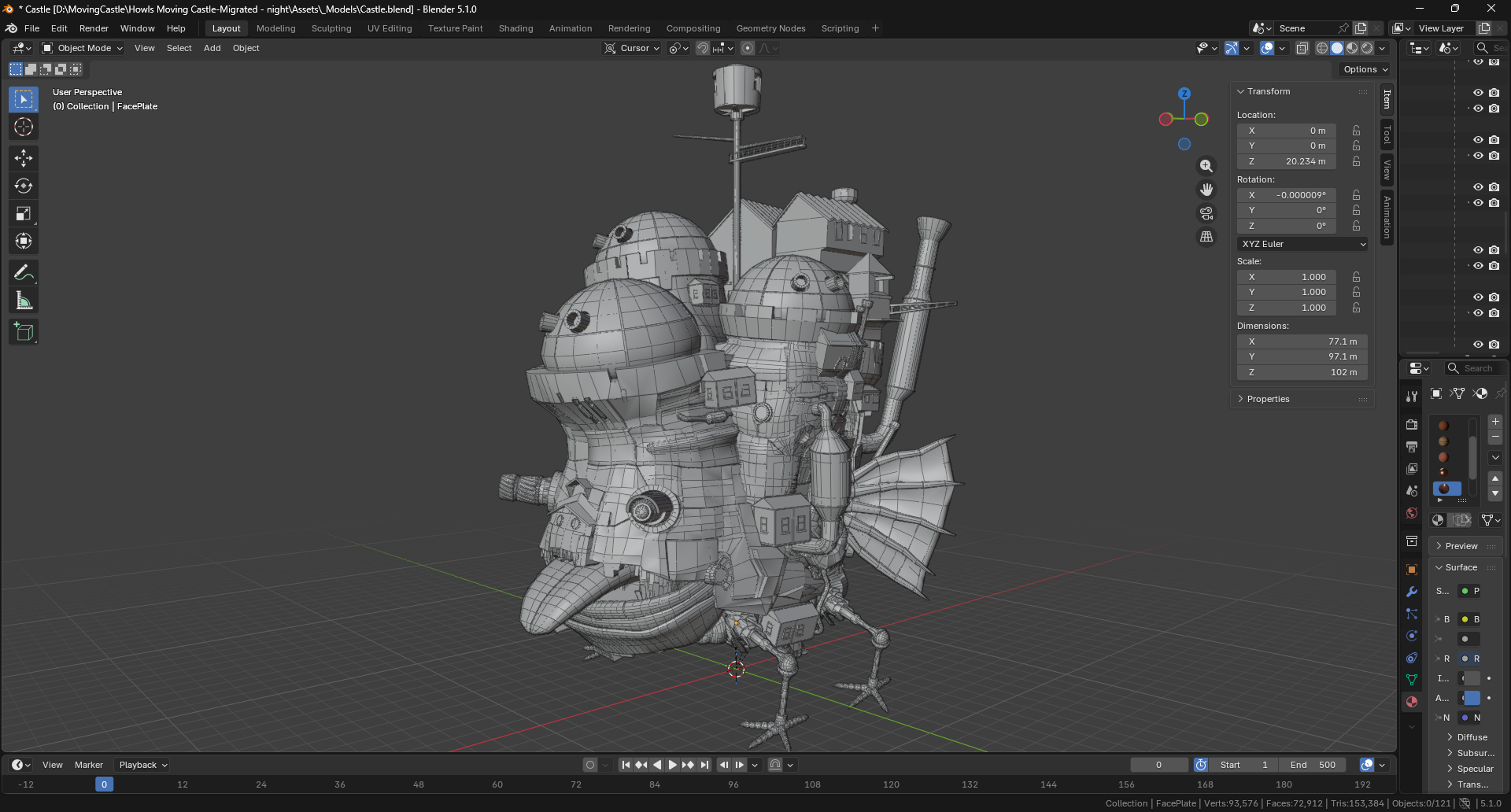Switch to the sidebar Tool tab
Viewport: 1511px width, 812px height.
pyautogui.click(x=1387, y=135)
